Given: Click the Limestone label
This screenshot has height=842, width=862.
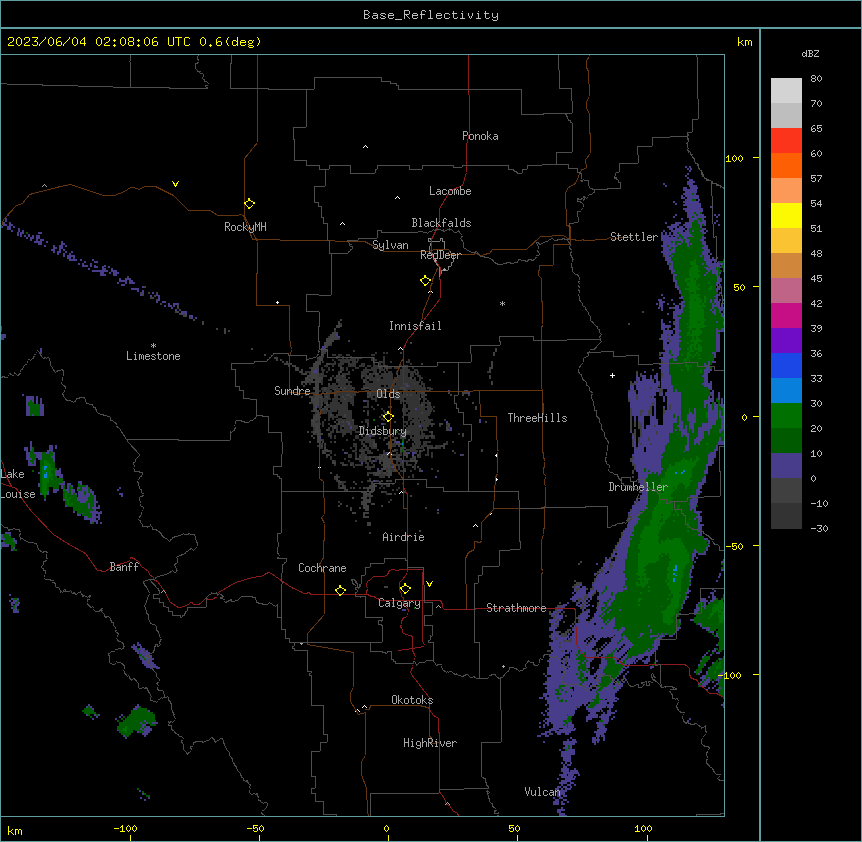Looking at the screenshot, I should [x=153, y=356].
